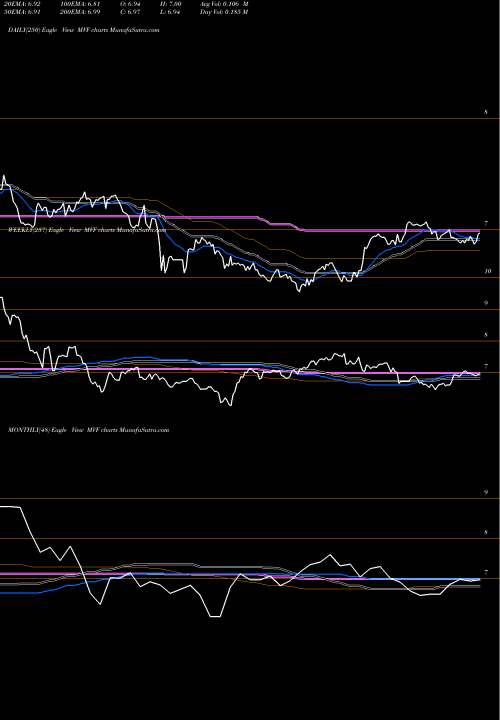Click the WEEKLY Eagle View chart title

click(x=87, y=230)
